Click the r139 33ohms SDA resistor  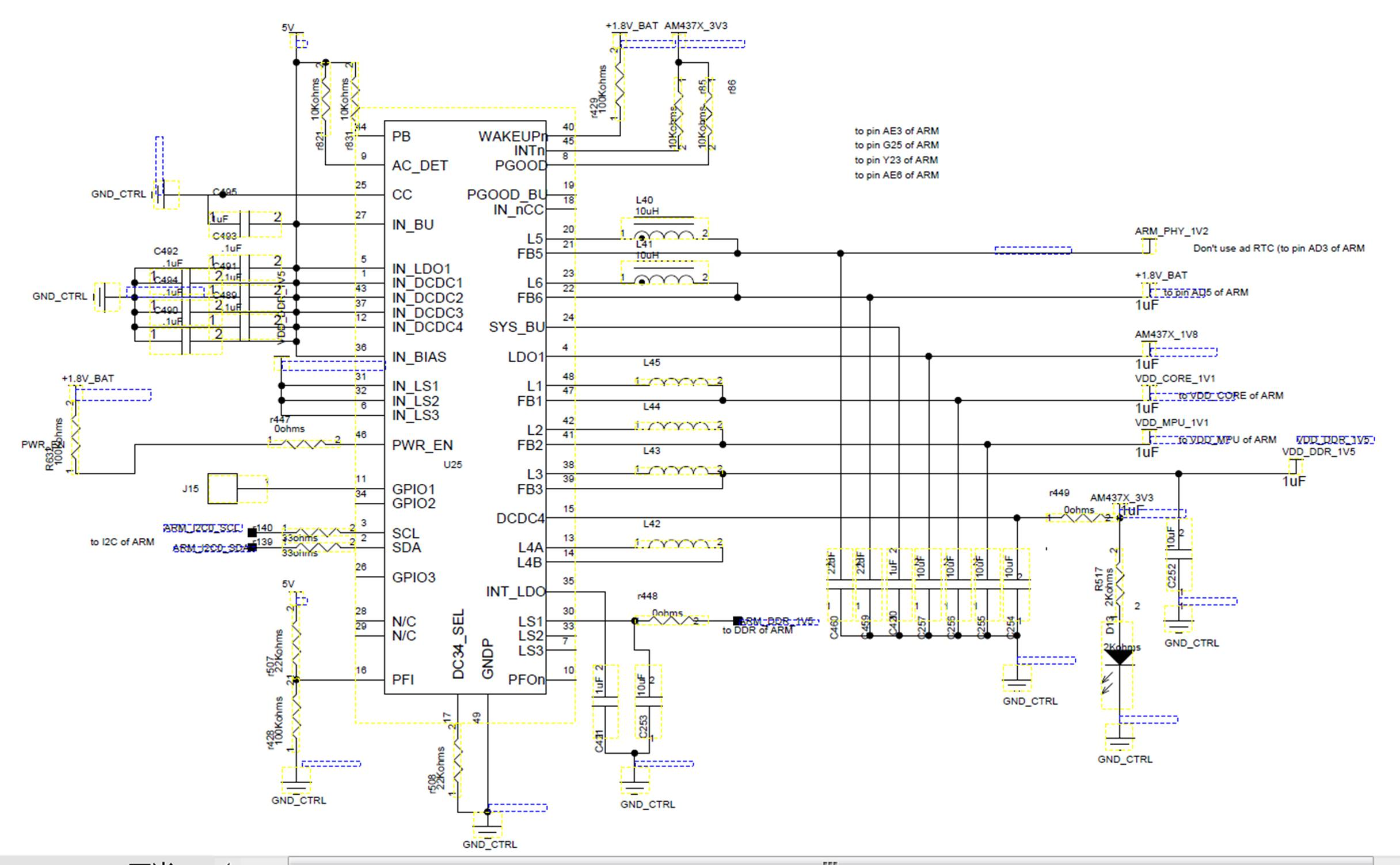[x=318, y=546]
